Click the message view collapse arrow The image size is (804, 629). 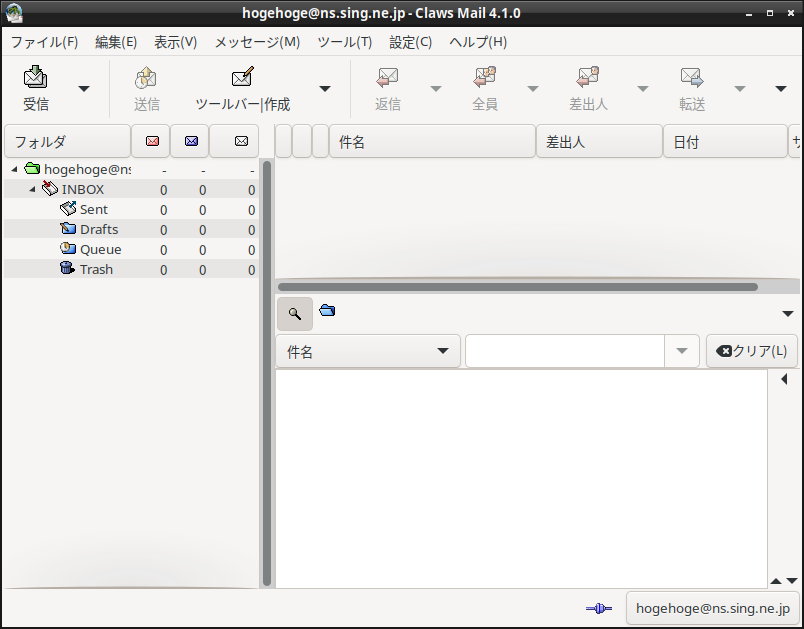coord(784,379)
